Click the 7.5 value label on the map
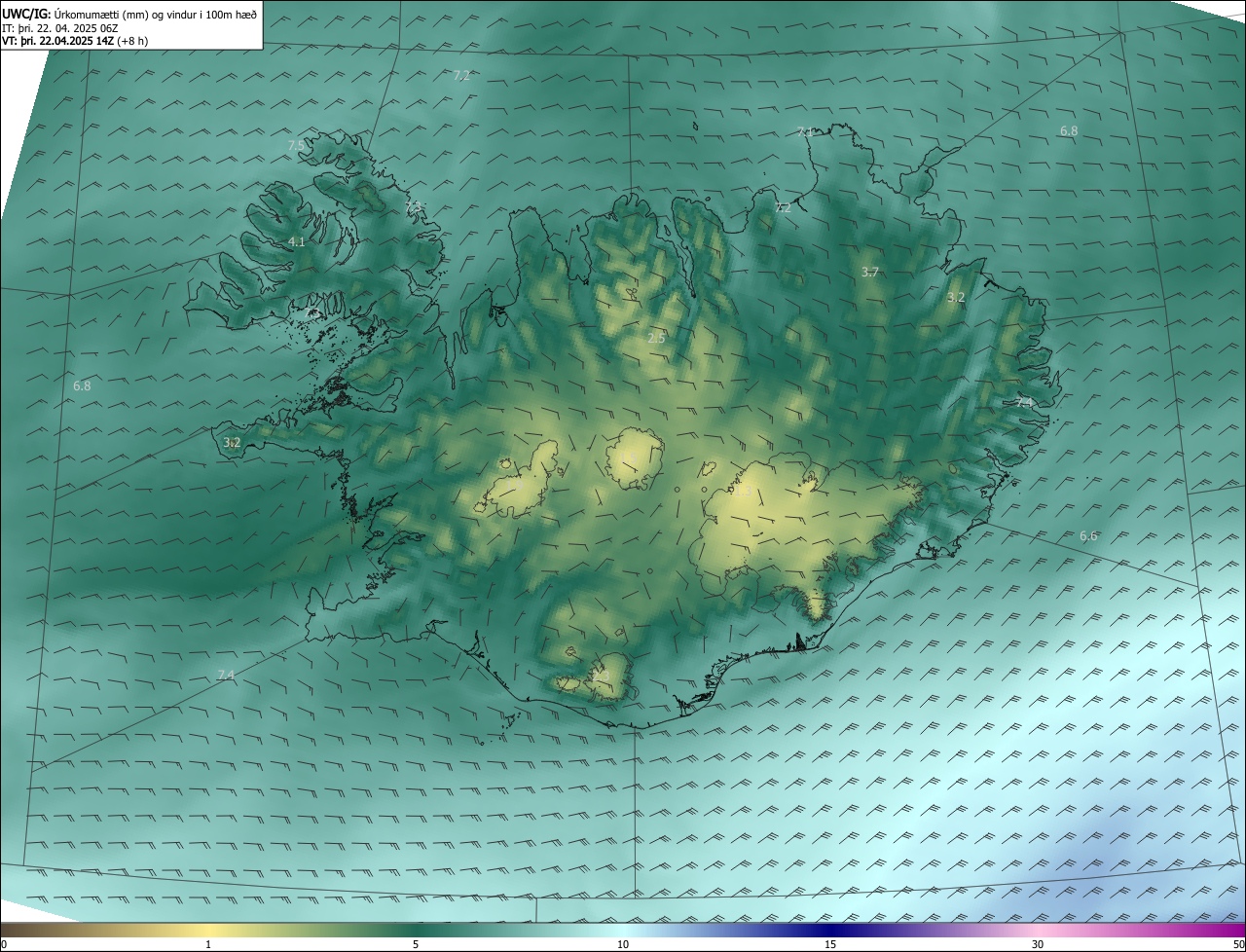The image size is (1246, 952). [x=296, y=145]
